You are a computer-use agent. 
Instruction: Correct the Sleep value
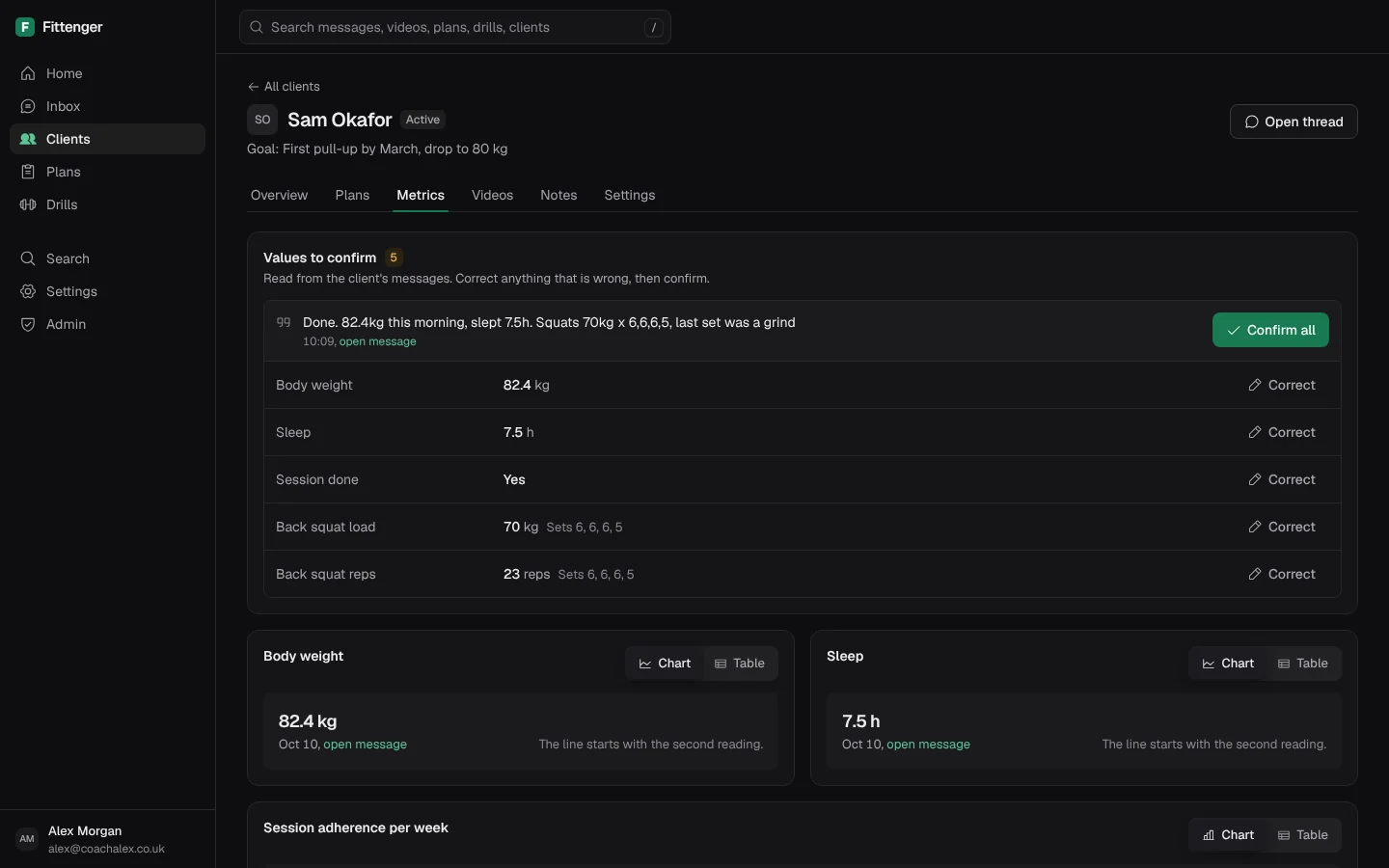[x=1282, y=432]
